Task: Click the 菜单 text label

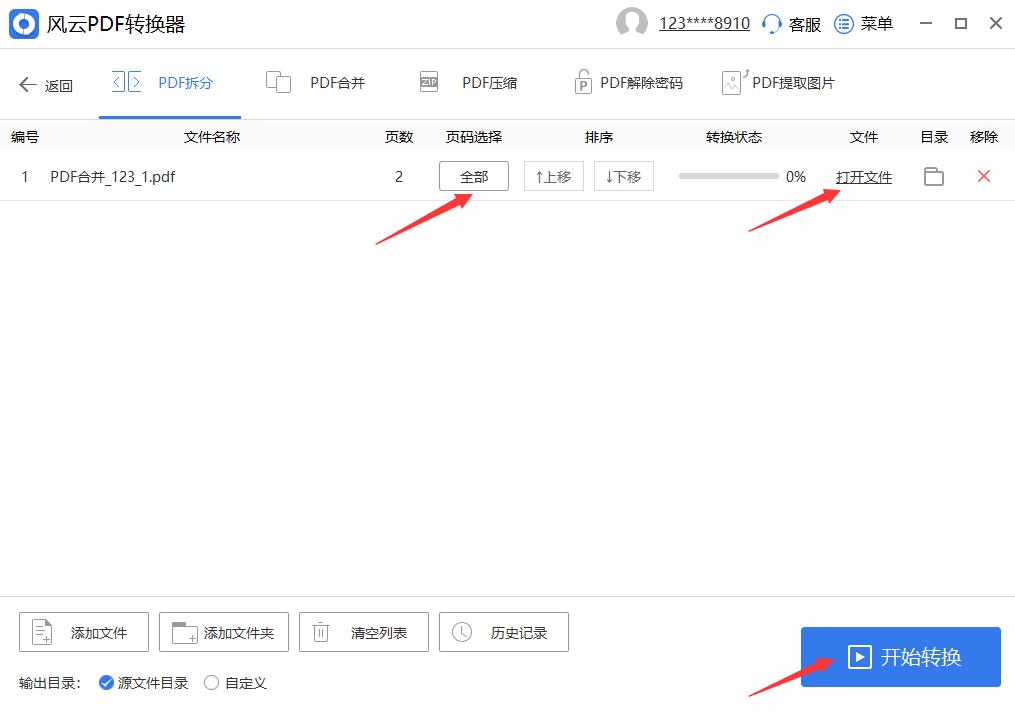Action: 876,25
